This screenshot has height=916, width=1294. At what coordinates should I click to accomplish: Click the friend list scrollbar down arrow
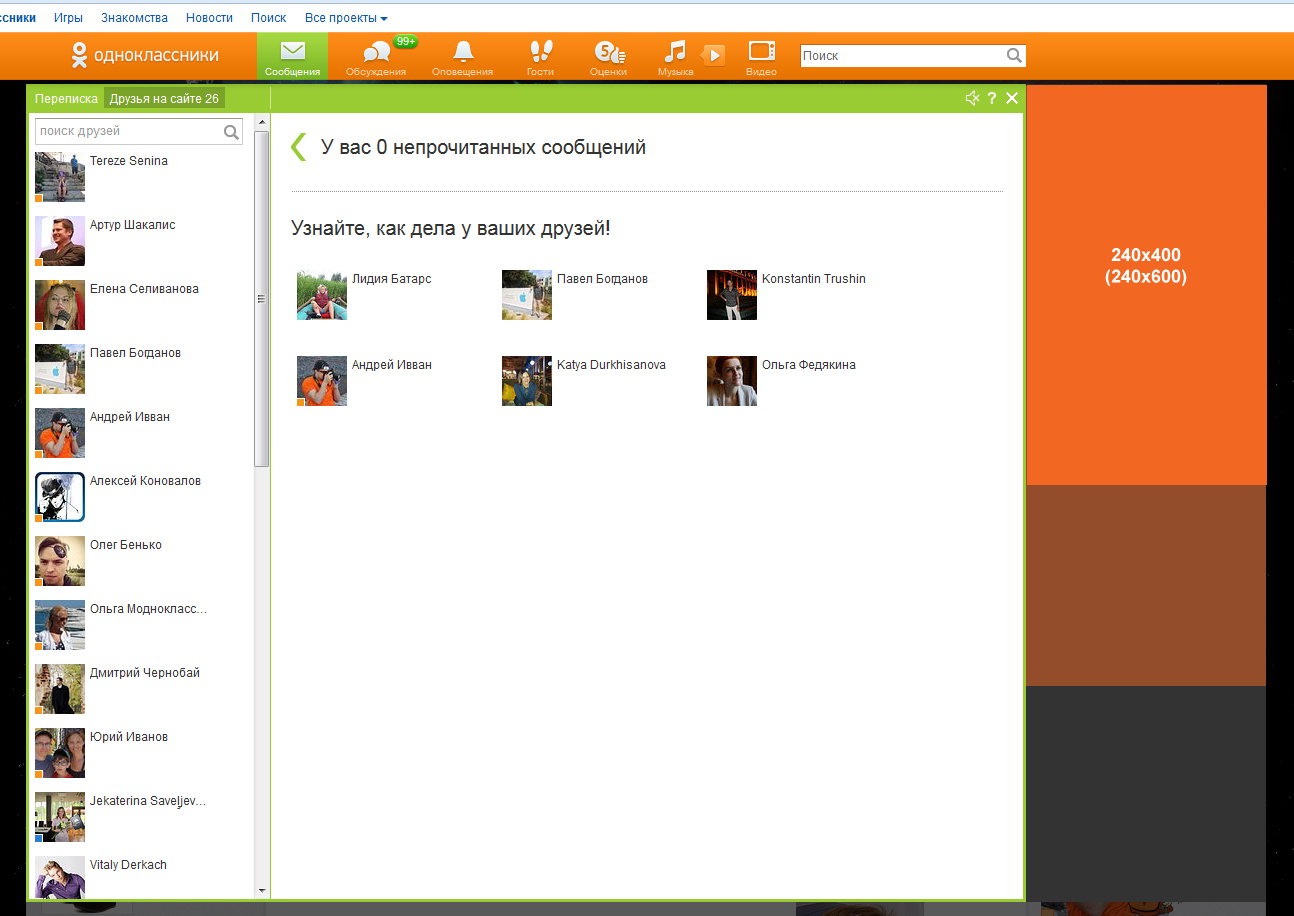(262, 890)
